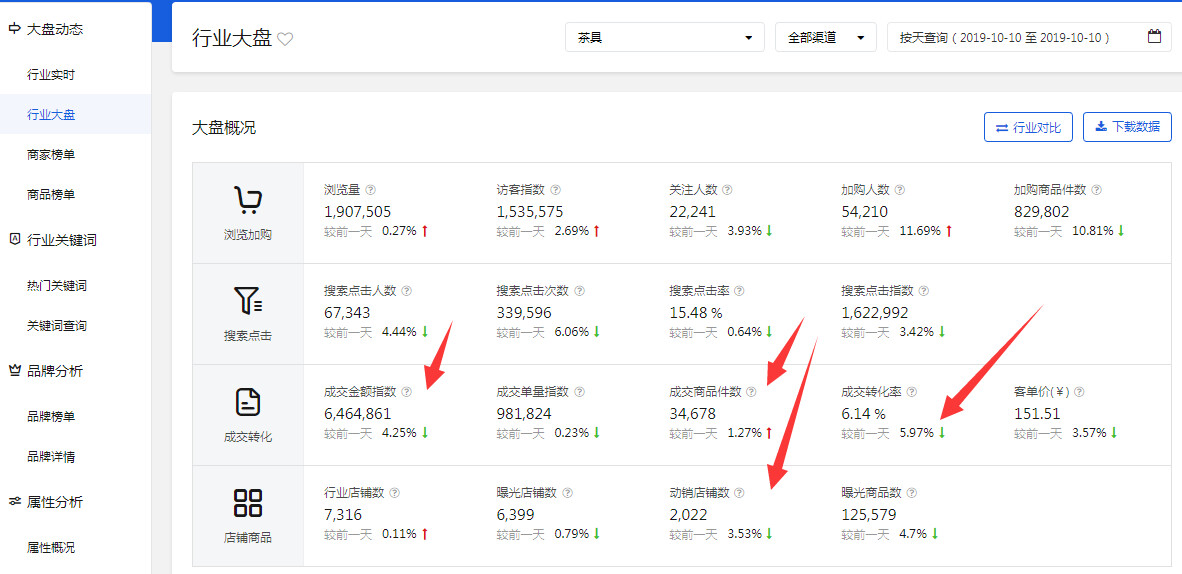Click the 成交转化率 value 6.14 %

coord(863,413)
